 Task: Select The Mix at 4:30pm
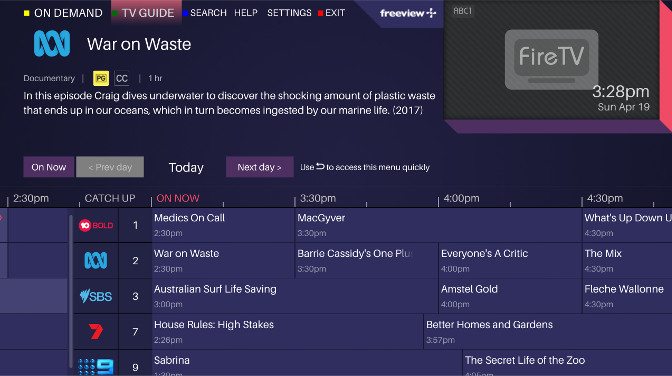click(627, 261)
